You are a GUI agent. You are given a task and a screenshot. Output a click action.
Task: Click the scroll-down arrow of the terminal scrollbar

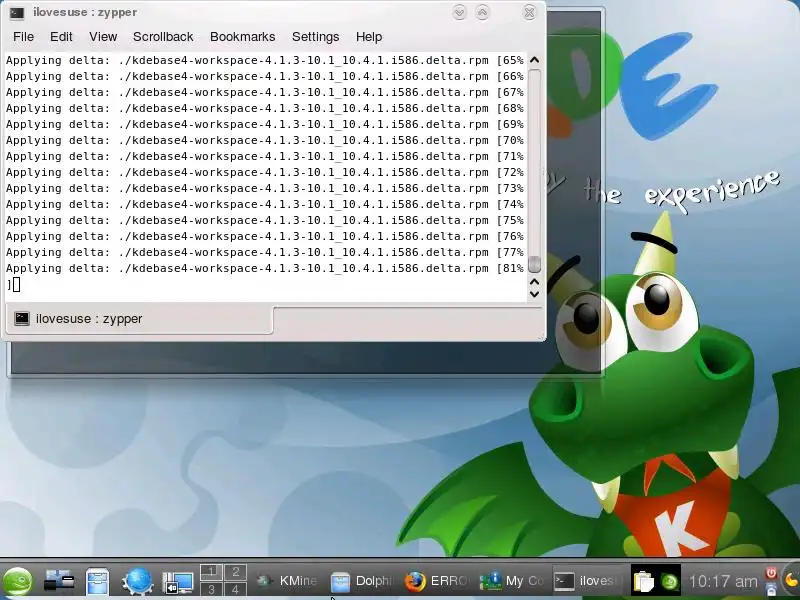[534, 294]
